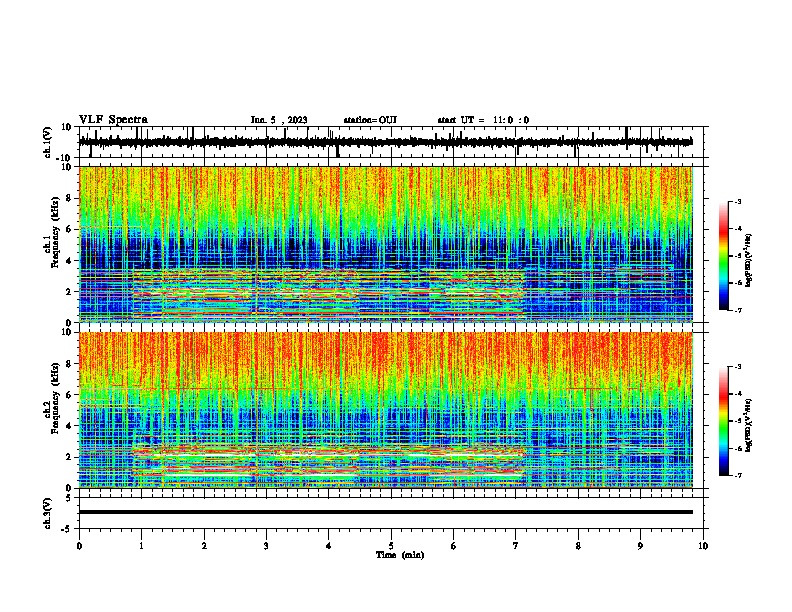This screenshot has width=792, height=612.
Task: Click the '2' kHz tick on ch.2 spectrogram
Action: click(x=70, y=457)
